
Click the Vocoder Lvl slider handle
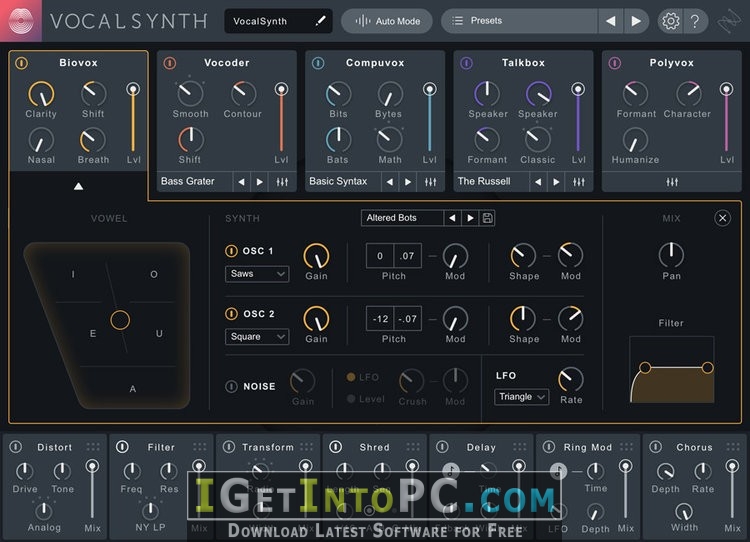pyautogui.click(x=281, y=89)
